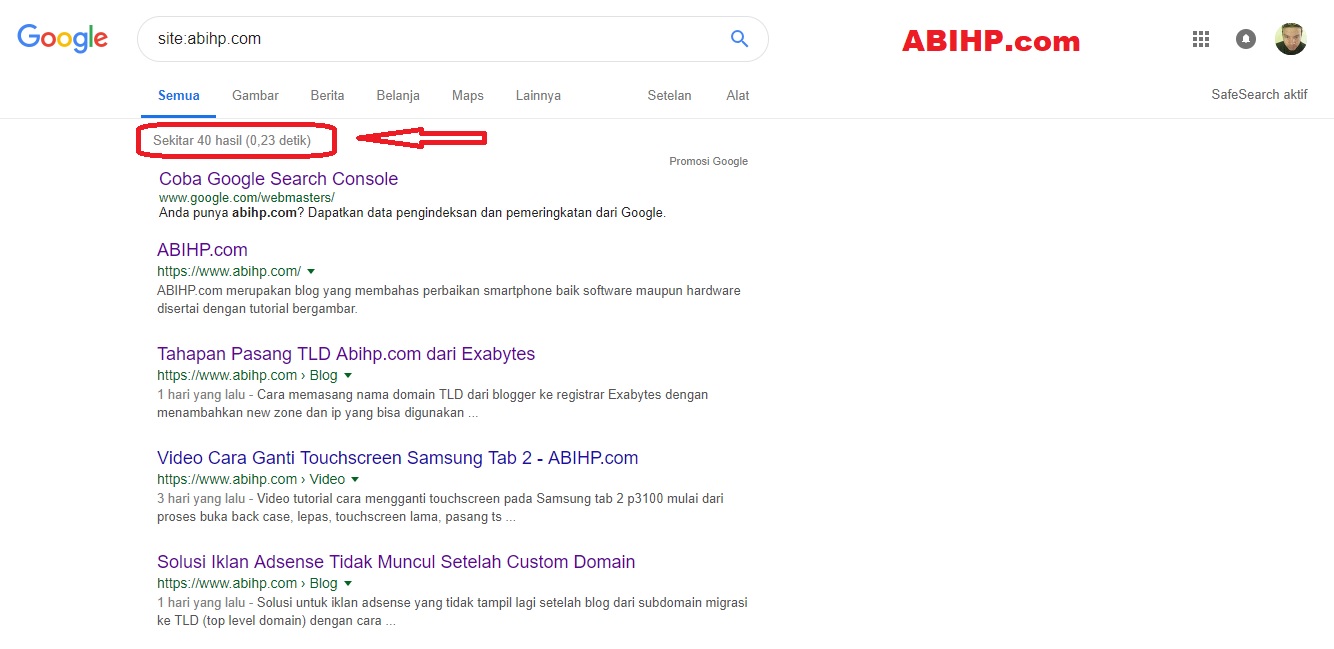Click the SafeSearch aktif label
The width and height of the screenshot is (1334, 649).
[x=1259, y=95]
